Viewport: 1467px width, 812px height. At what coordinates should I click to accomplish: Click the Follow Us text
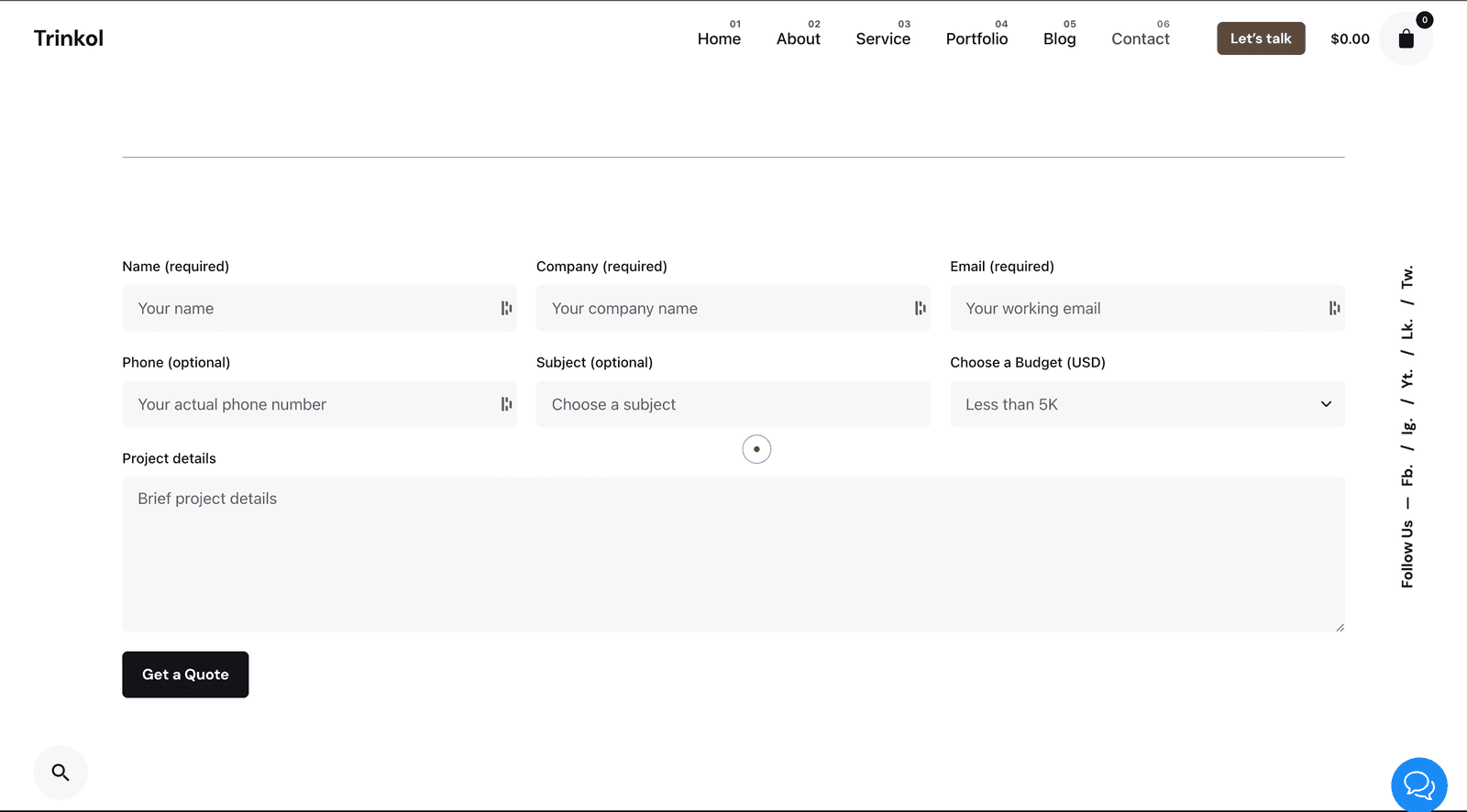[1407, 554]
